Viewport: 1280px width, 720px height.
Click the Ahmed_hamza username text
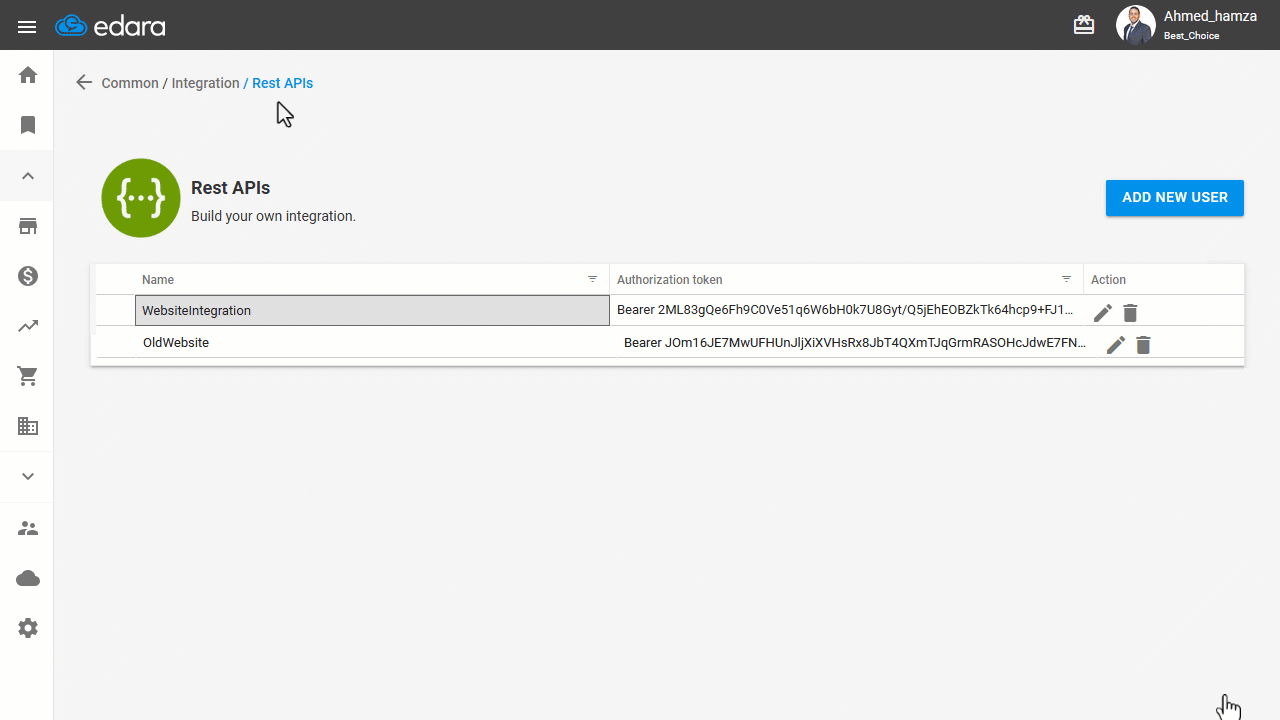click(x=1210, y=16)
